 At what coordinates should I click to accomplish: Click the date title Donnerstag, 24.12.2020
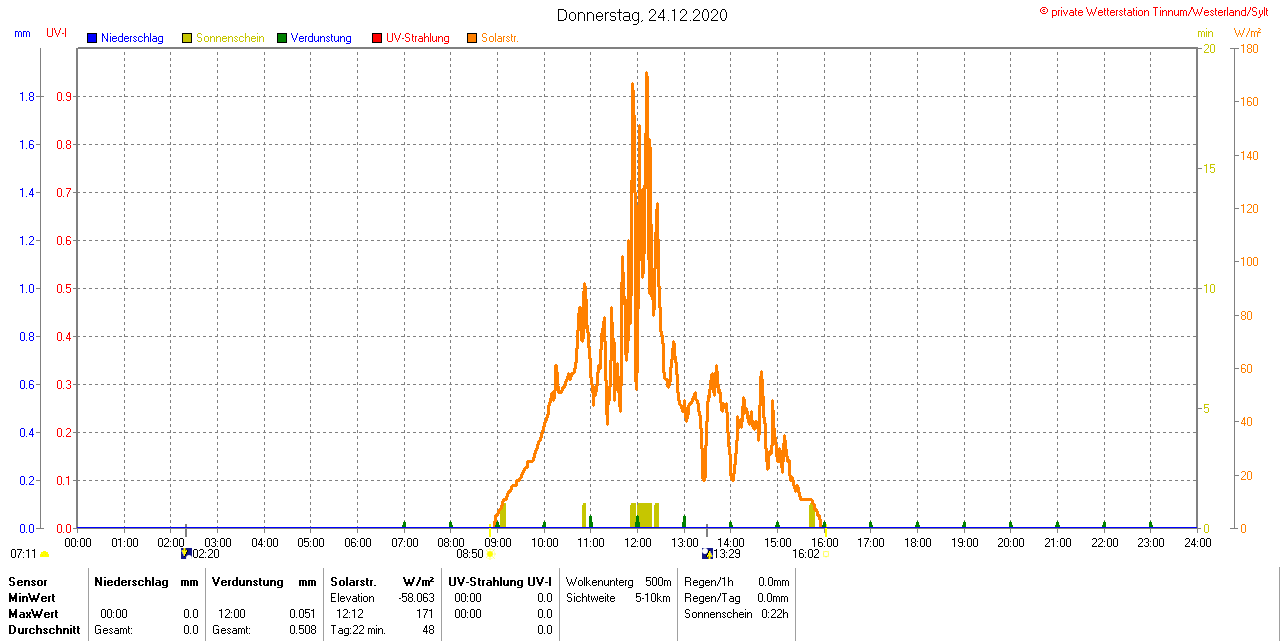tap(642, 15)
